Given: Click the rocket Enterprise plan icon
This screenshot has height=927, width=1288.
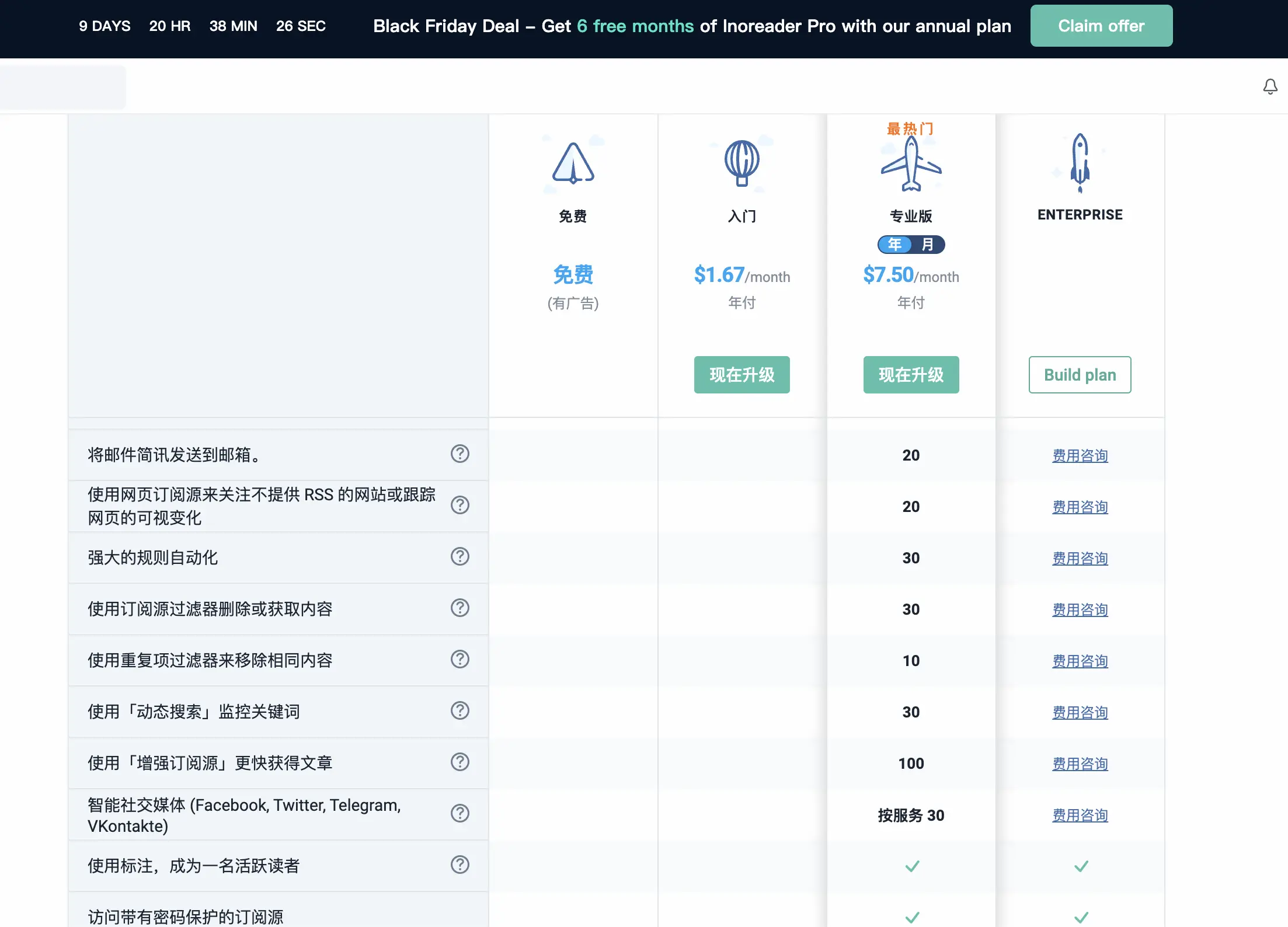Looking at the screenshot, I should pyautogui.click(x=1080, y=163).
